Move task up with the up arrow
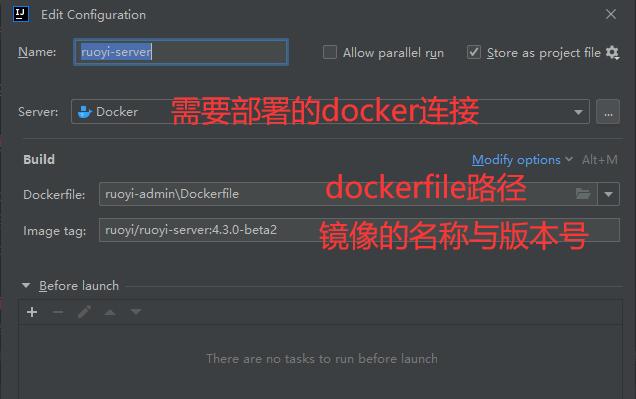 [110, 312]
